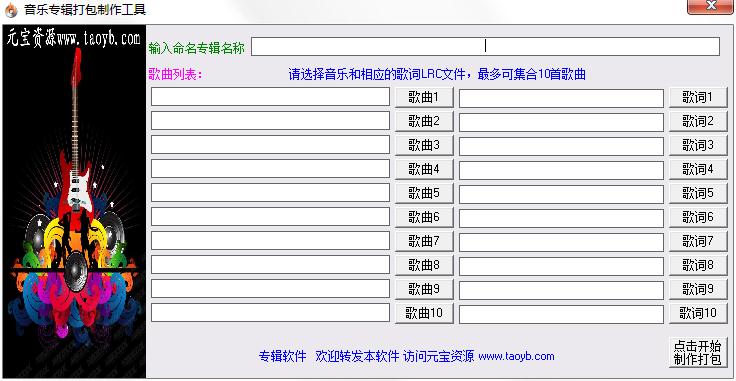Viewport: 736px width, 381px height.
Task: Click the guitar artwork image
Action: point(75,202)
